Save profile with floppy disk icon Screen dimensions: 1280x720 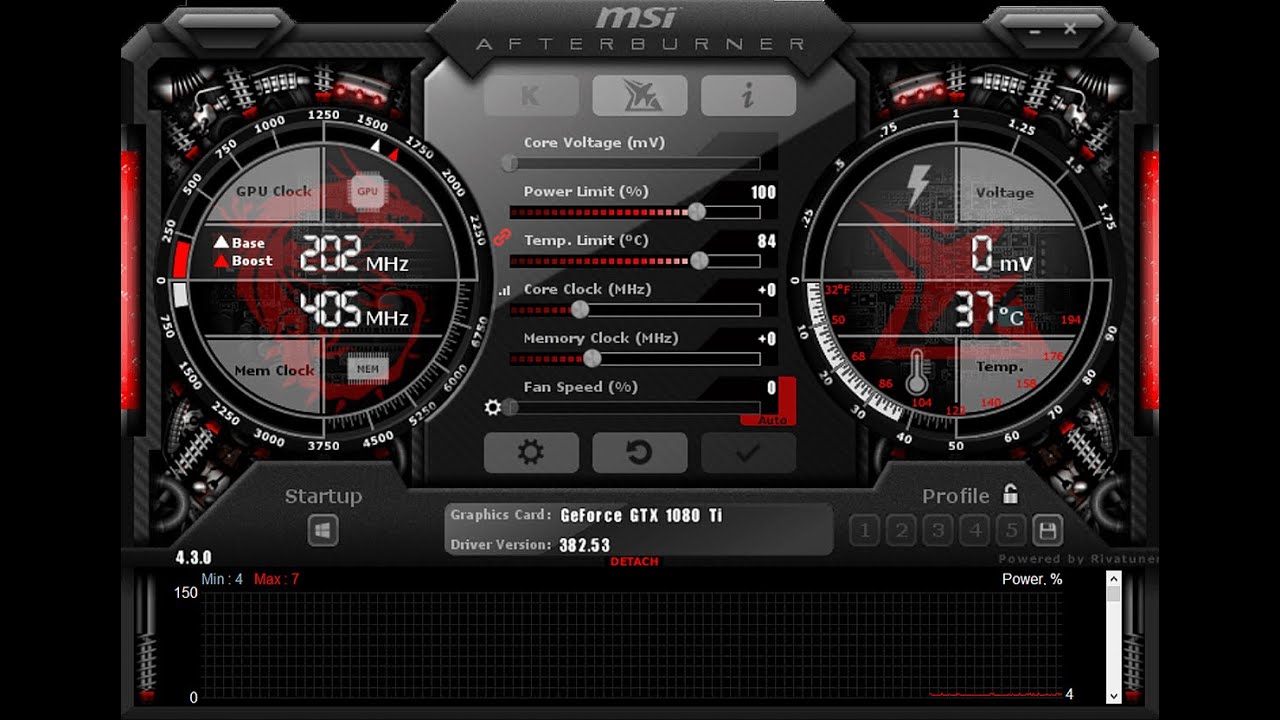pyautogui.click(x=1048, y=530)
